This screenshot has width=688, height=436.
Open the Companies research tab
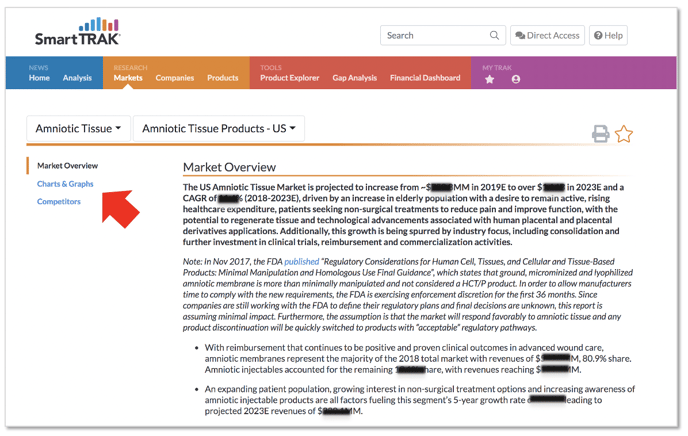tap(175, 78)
